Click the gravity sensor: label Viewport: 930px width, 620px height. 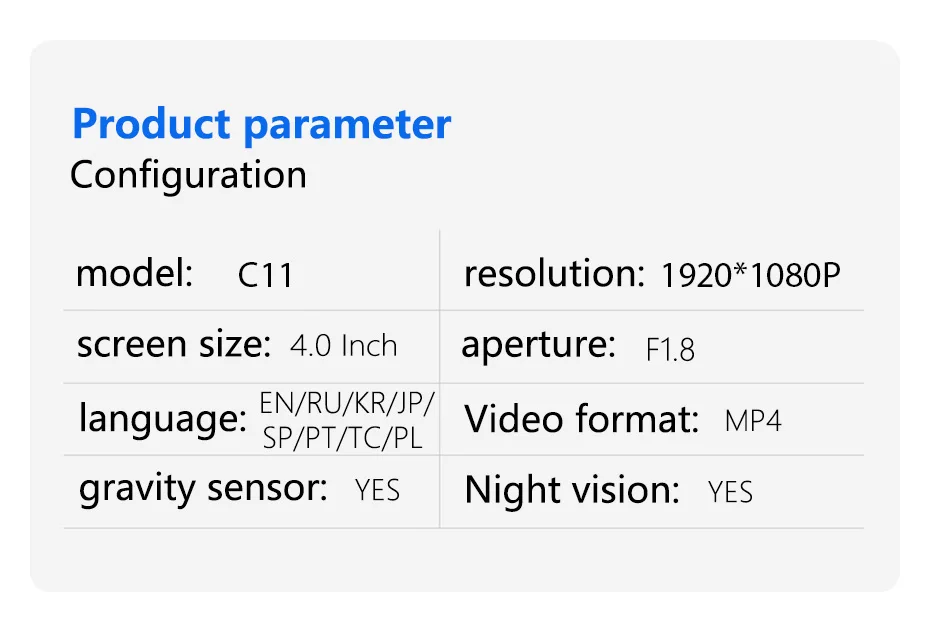coord(203,489)
